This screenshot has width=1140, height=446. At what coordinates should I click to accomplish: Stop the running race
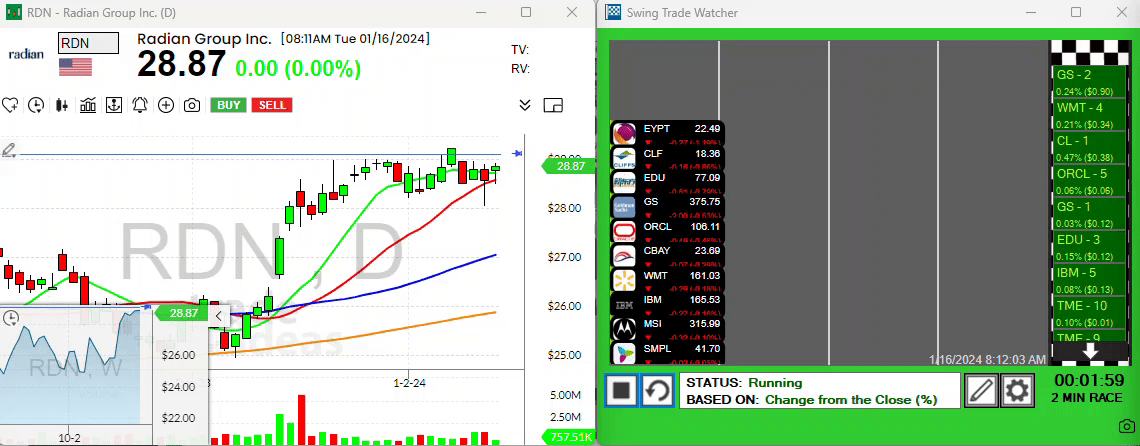[x=621, y=390]
